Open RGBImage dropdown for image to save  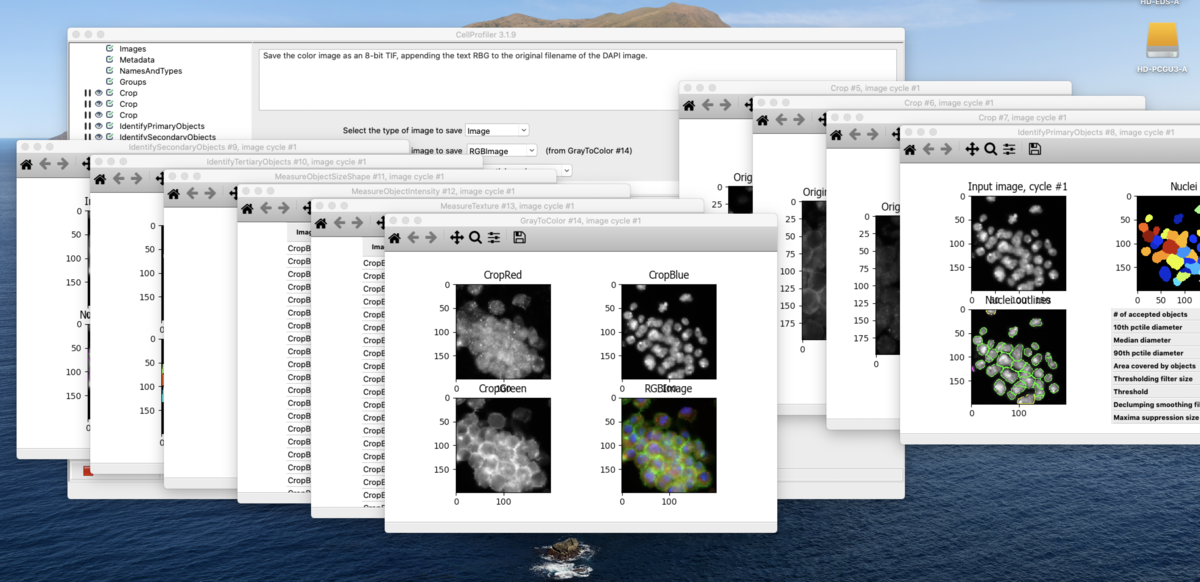point(501,151)
